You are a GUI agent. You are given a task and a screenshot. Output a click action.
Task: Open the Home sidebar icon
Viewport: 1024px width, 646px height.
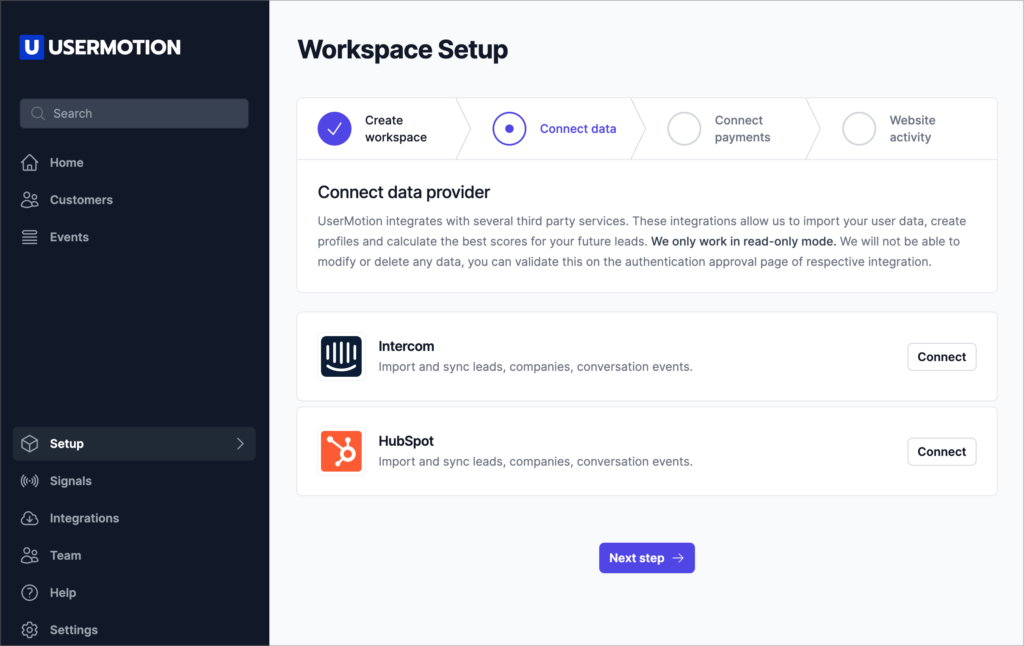[30, 162]
